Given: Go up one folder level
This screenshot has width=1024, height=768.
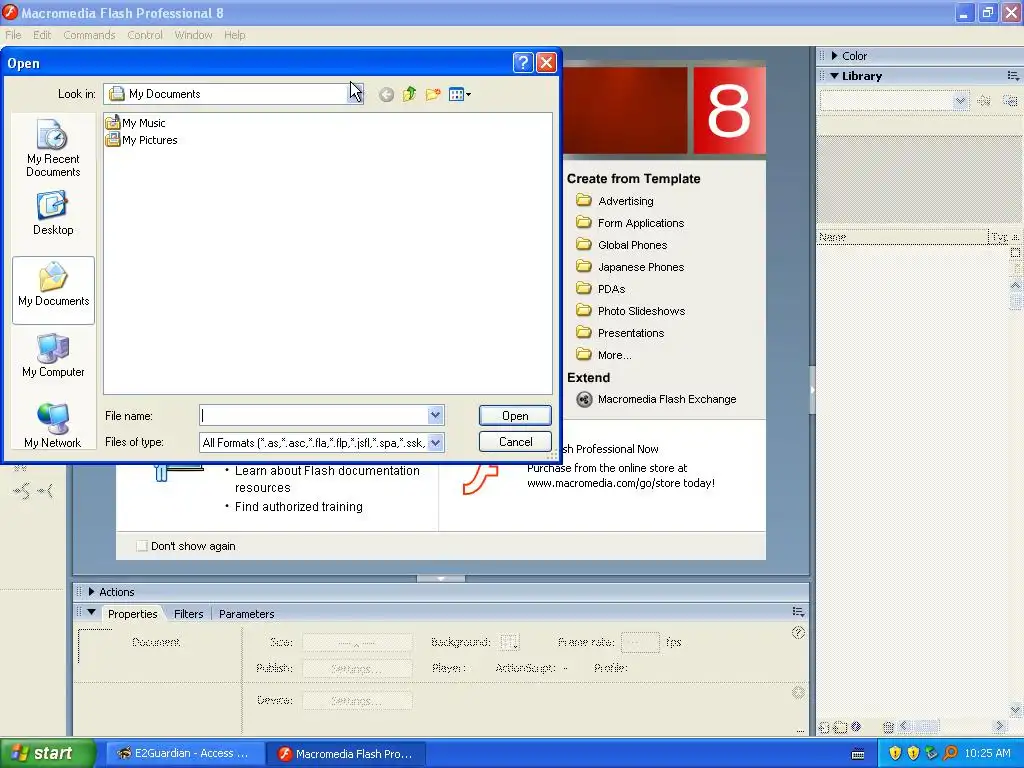Looking at the screenshot, I should tap(409, 95).
